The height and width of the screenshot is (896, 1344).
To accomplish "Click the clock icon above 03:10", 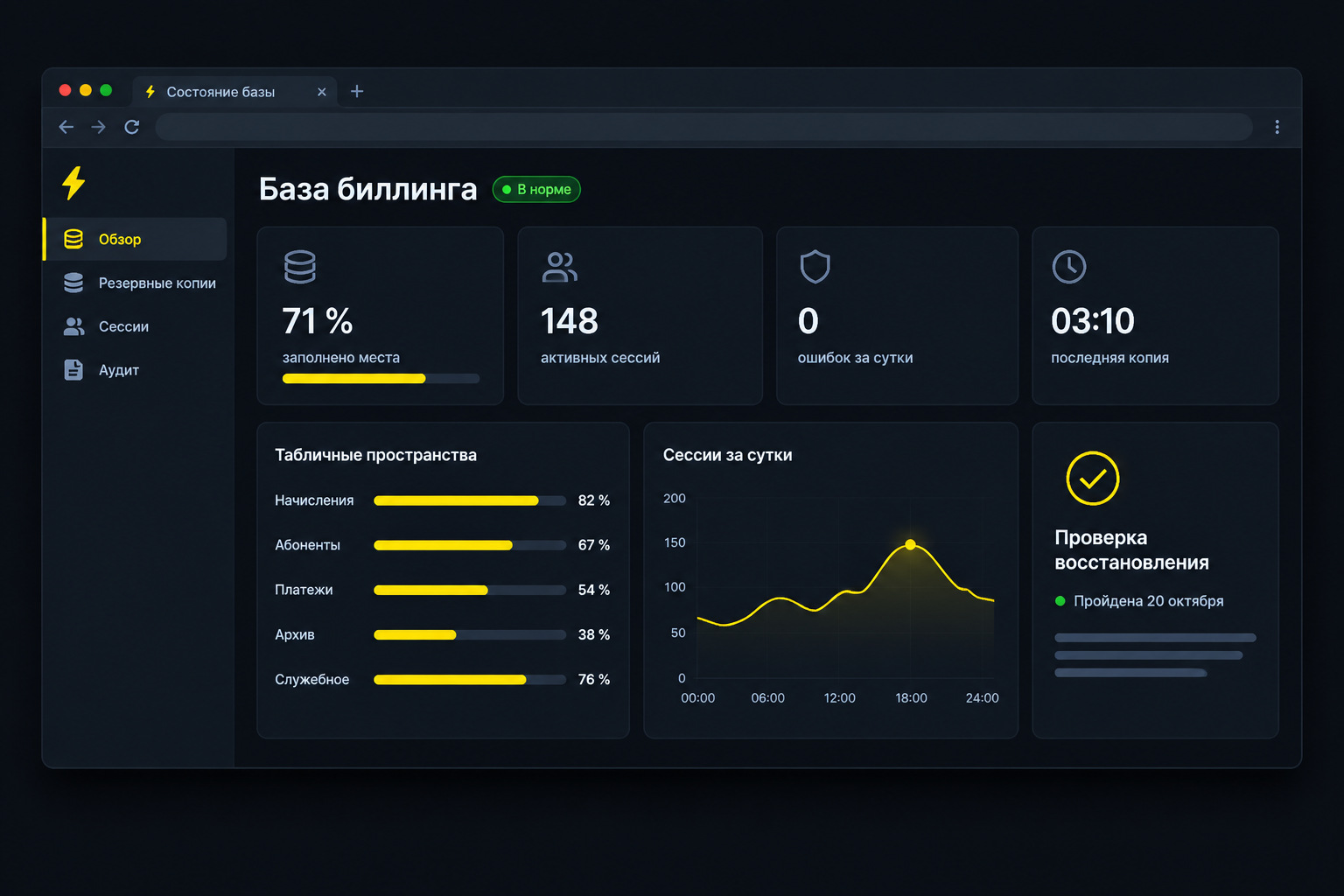I will (1069, 267).
